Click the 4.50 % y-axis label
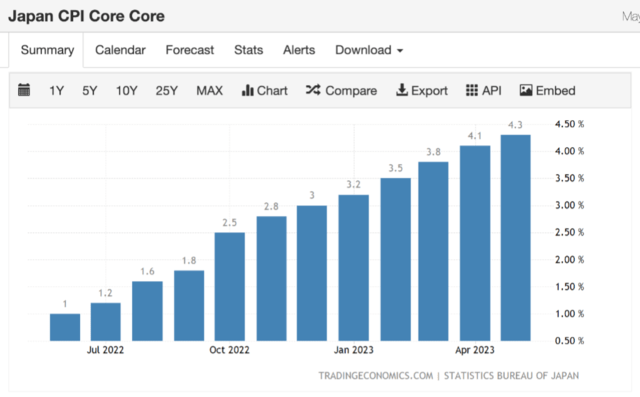The height and width of the screenshot is (397, 640). click(x=569, y=124)
